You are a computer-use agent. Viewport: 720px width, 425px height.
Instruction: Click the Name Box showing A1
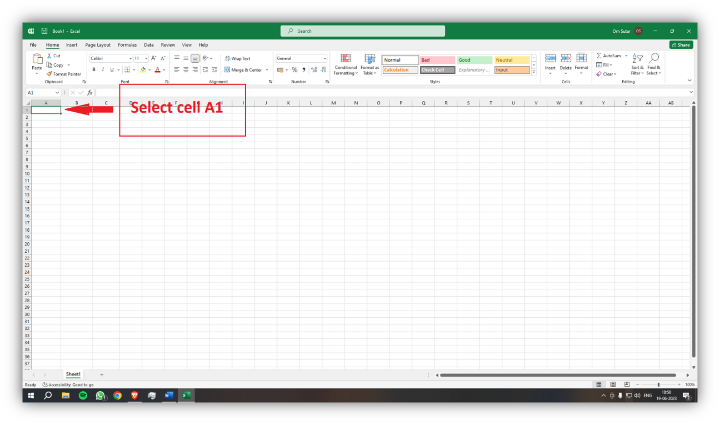[44, 92]
